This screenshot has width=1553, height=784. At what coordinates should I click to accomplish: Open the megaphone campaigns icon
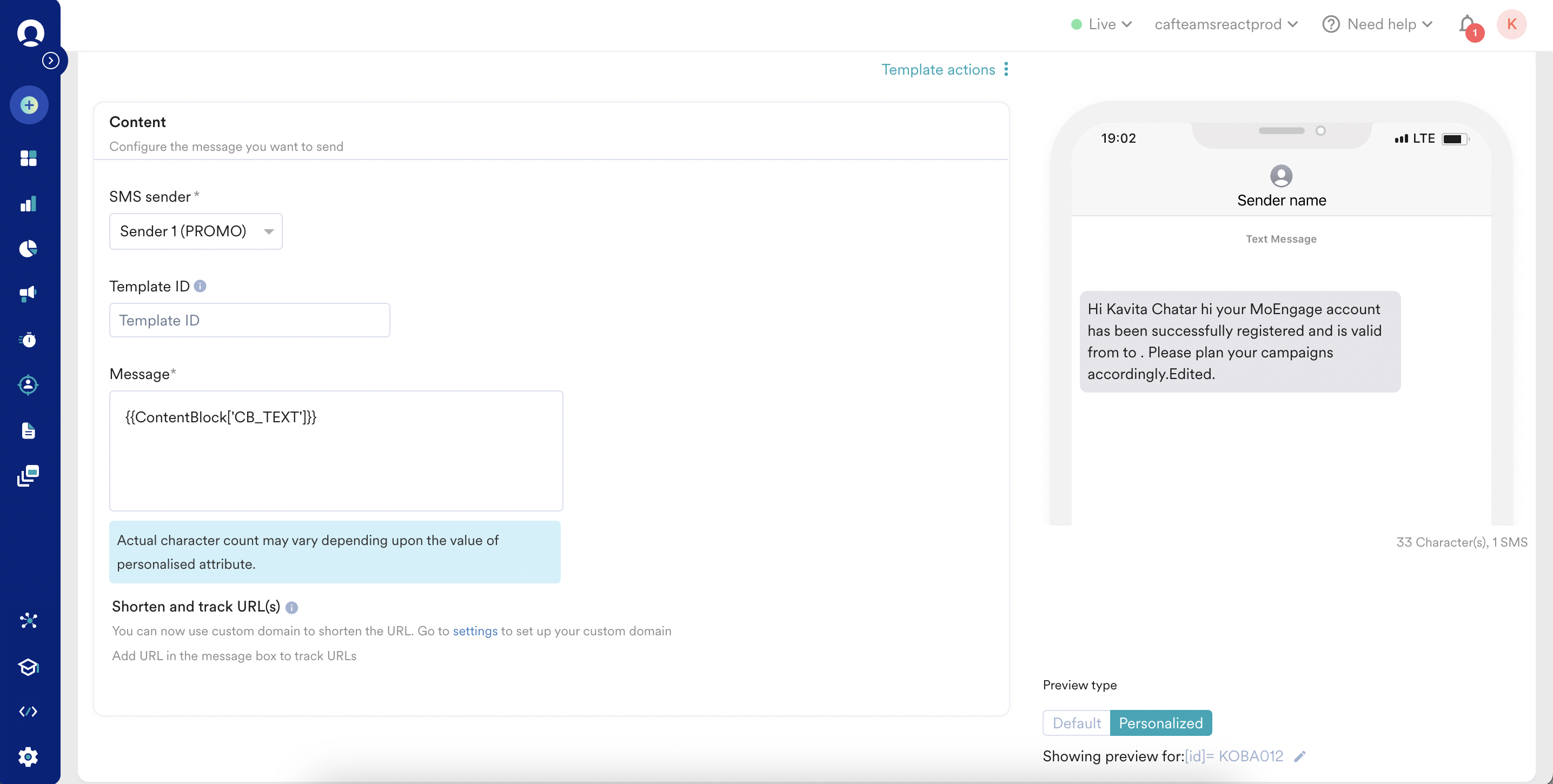tap(28, 294)
